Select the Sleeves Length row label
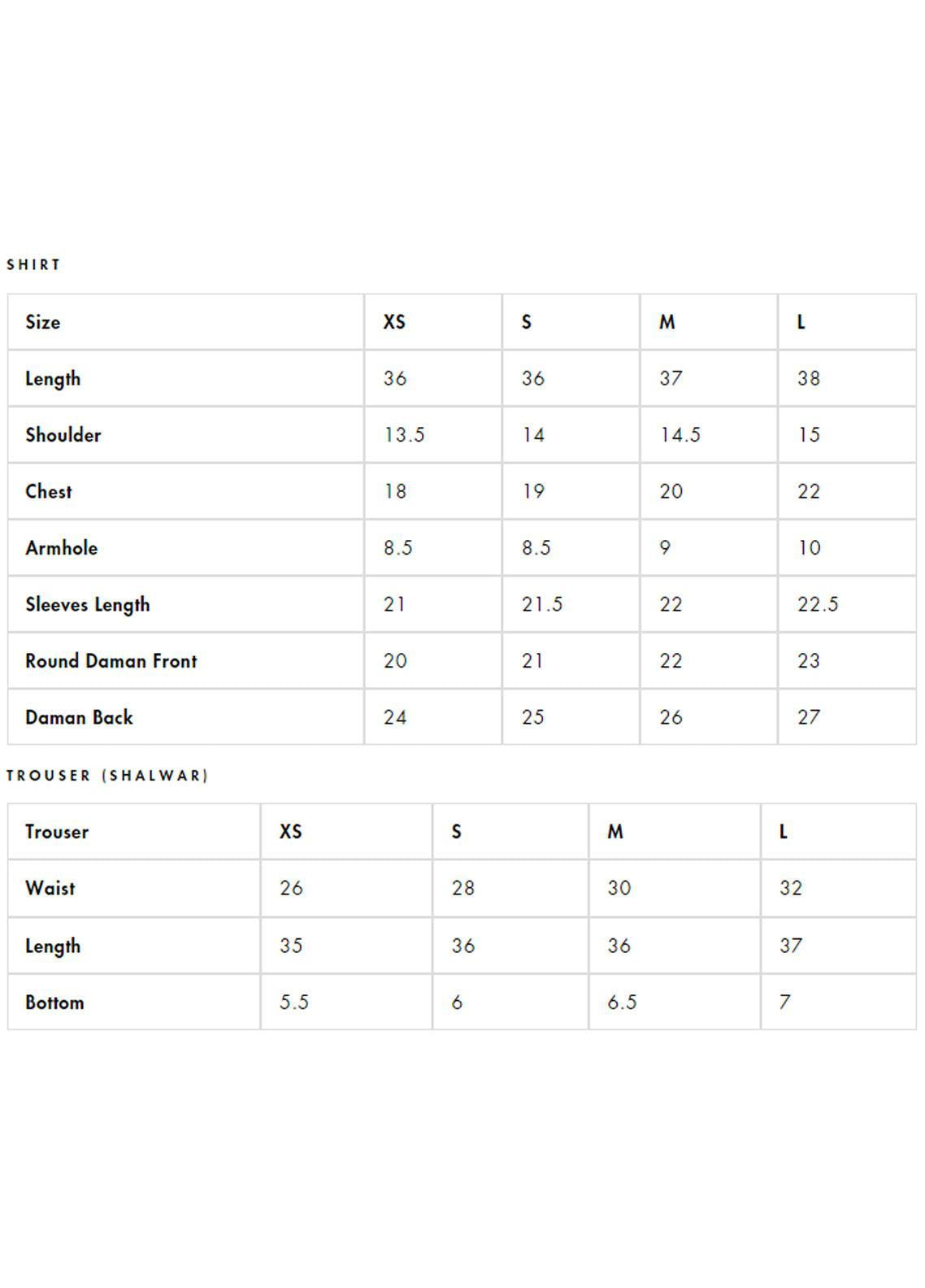Screen dimensions: 925x1288 click(x=88, y=605)
